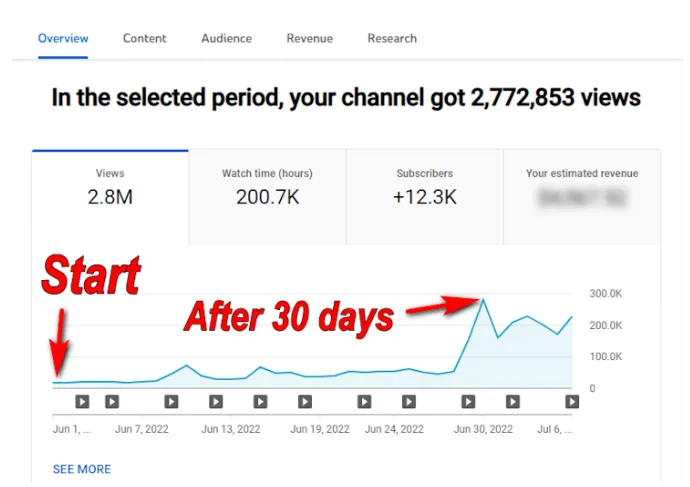
Task: Click the second video marker from the left
Action: (x=112, y=402)
